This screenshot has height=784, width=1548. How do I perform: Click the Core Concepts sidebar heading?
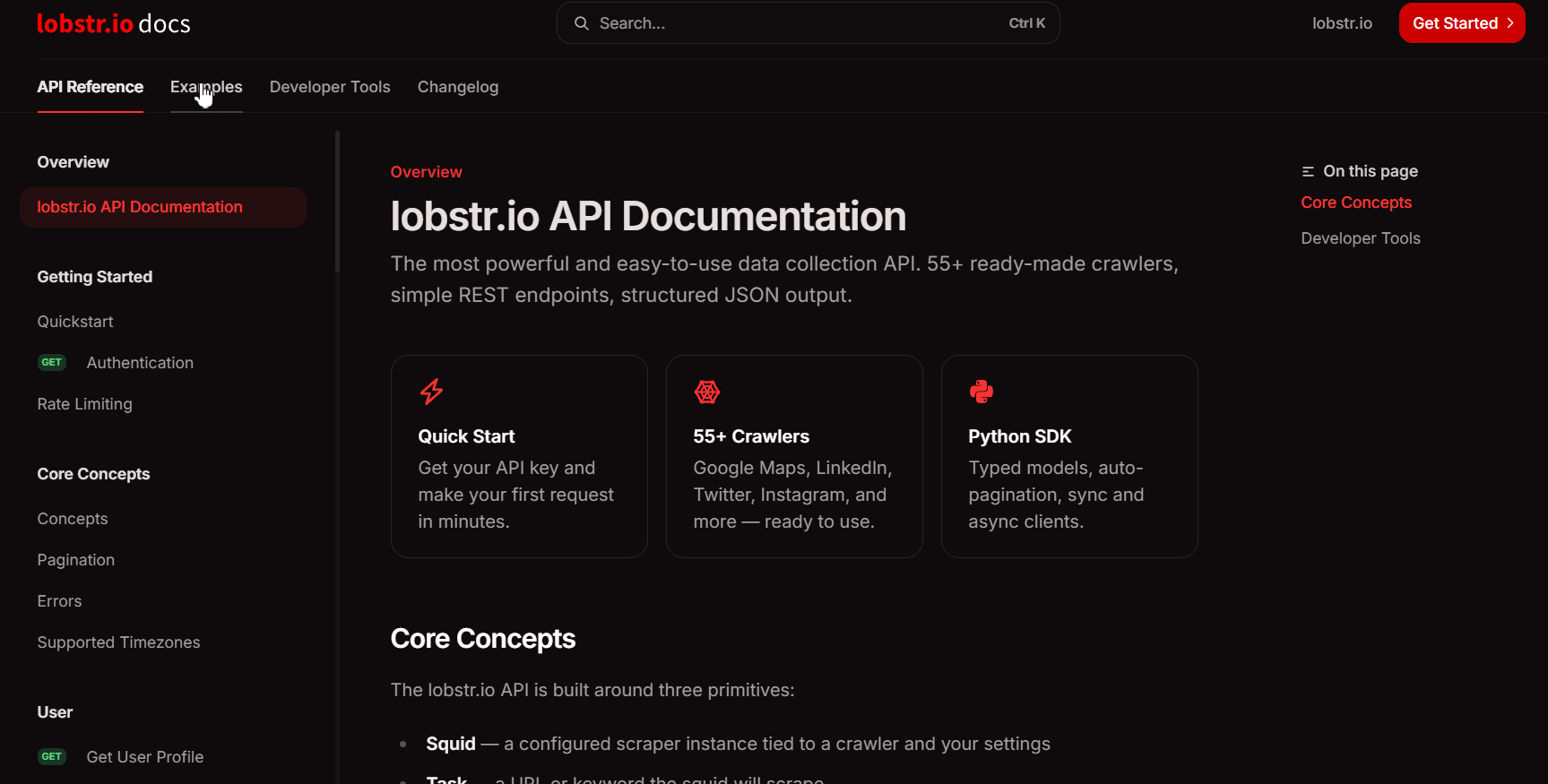[94, 474]
